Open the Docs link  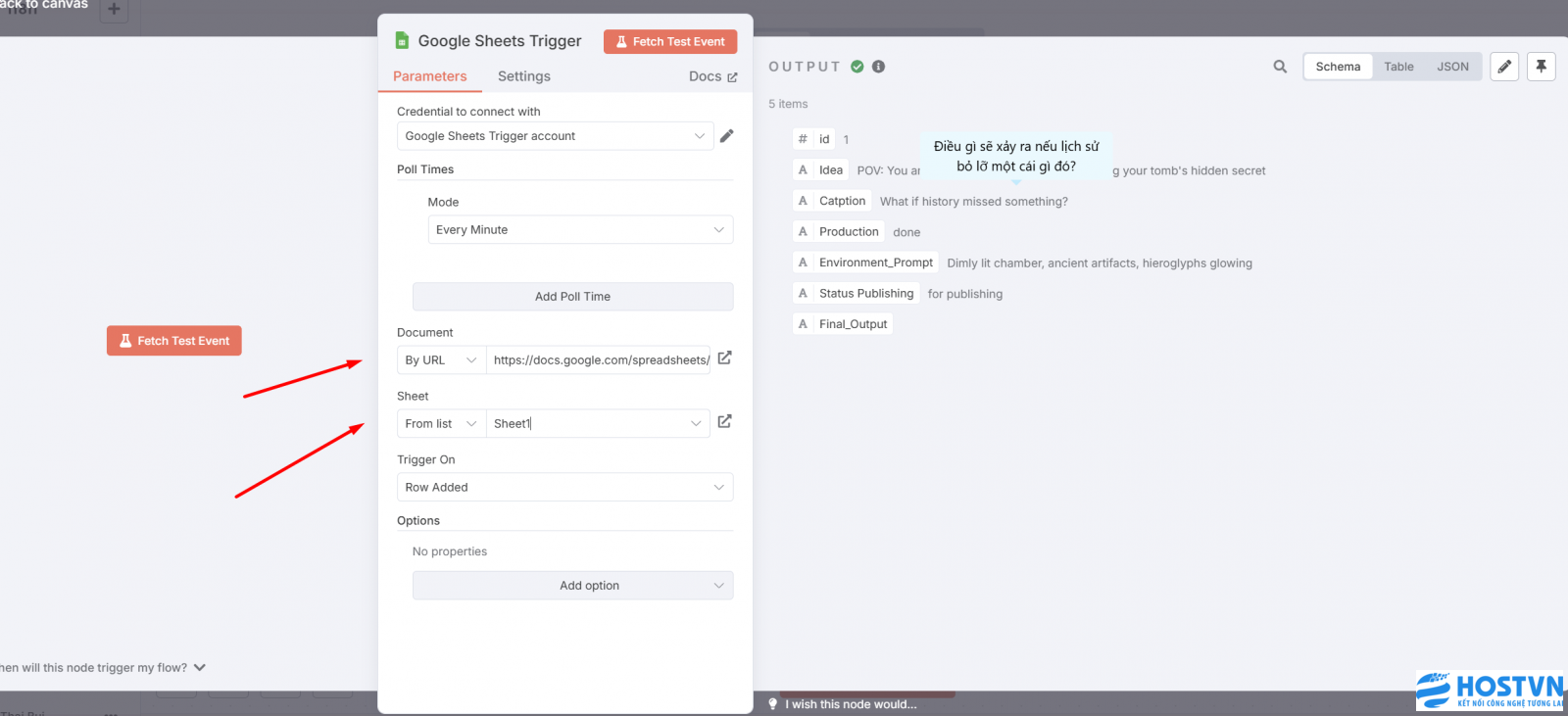click(712, 76)
